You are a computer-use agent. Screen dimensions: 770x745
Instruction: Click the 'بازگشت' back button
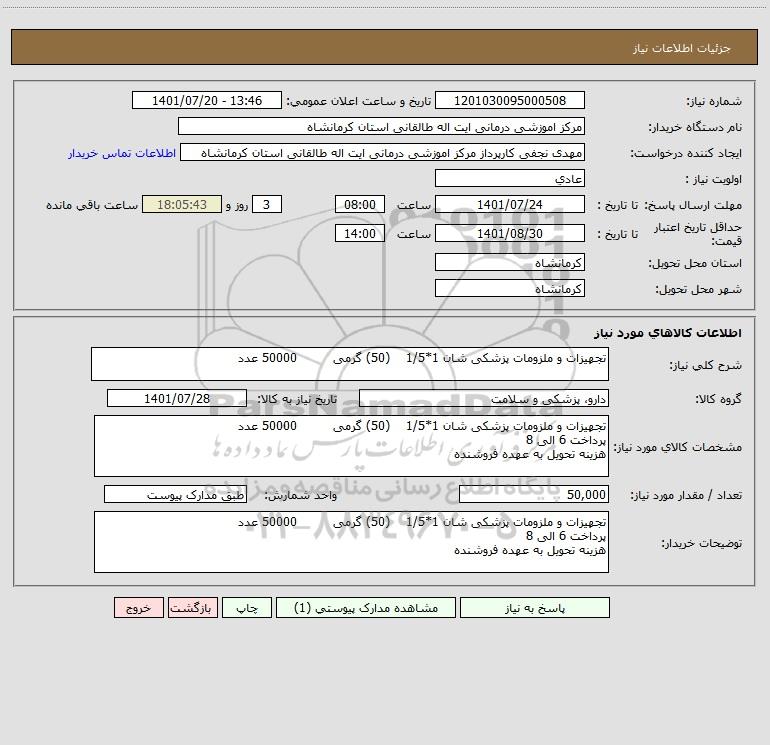point(192,608)
